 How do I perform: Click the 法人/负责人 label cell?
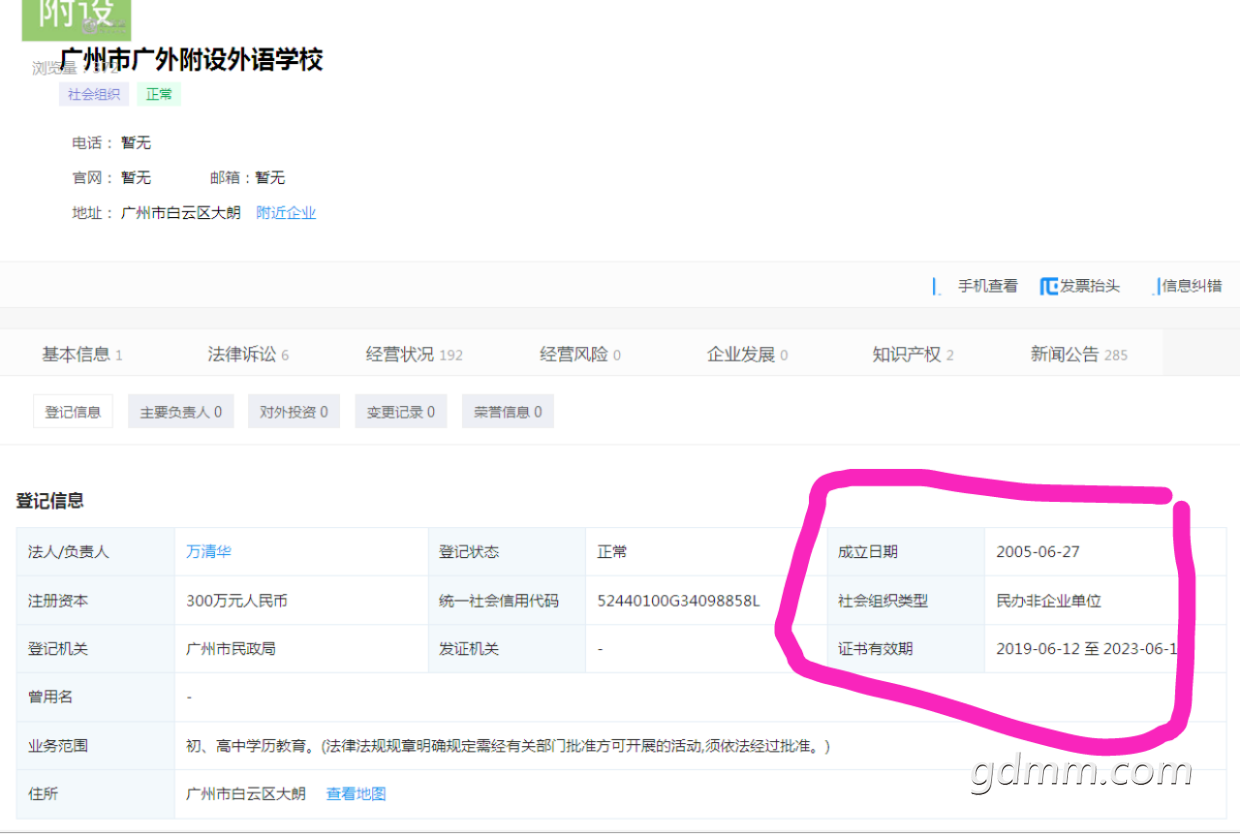(x=95, y=552)
